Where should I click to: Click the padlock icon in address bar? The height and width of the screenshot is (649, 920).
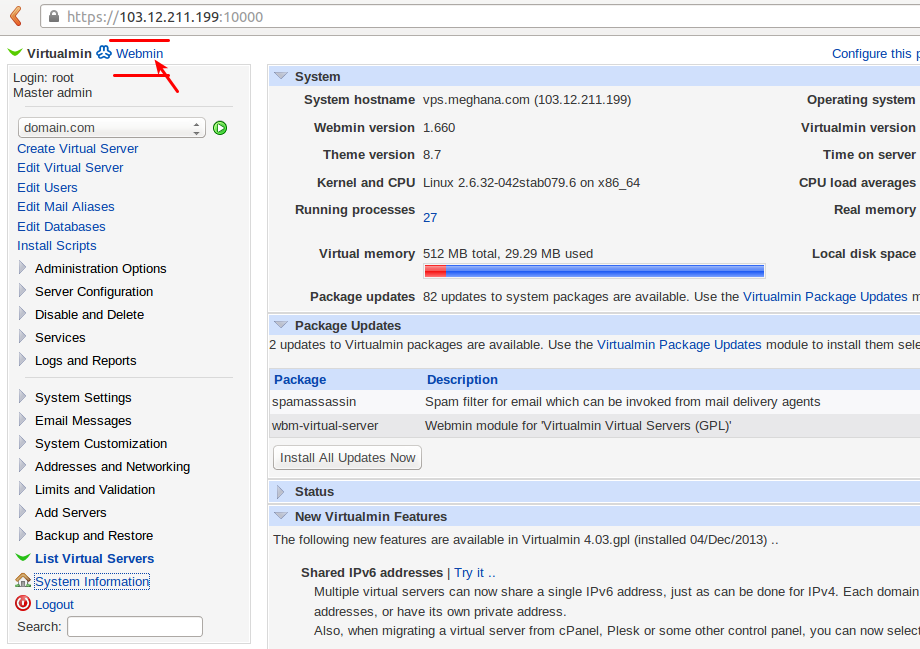[x=53, y=16]
